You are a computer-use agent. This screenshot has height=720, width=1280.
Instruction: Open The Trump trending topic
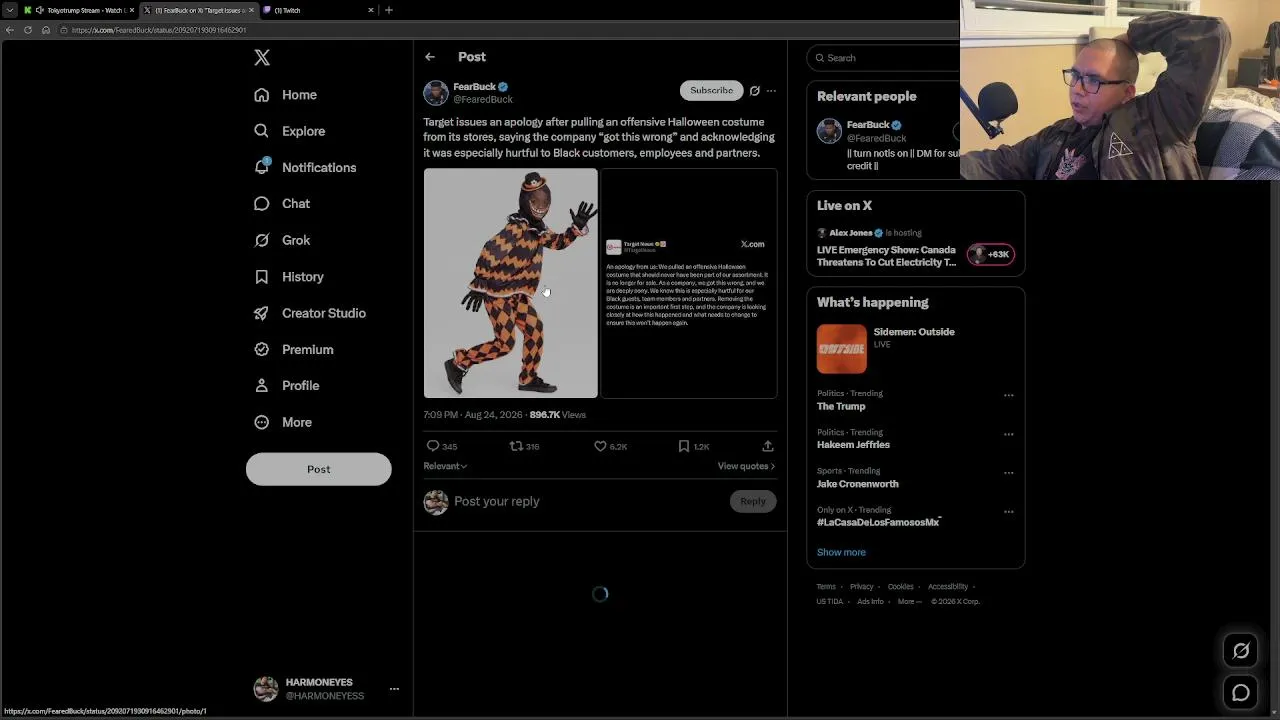[x=841, y=407]
